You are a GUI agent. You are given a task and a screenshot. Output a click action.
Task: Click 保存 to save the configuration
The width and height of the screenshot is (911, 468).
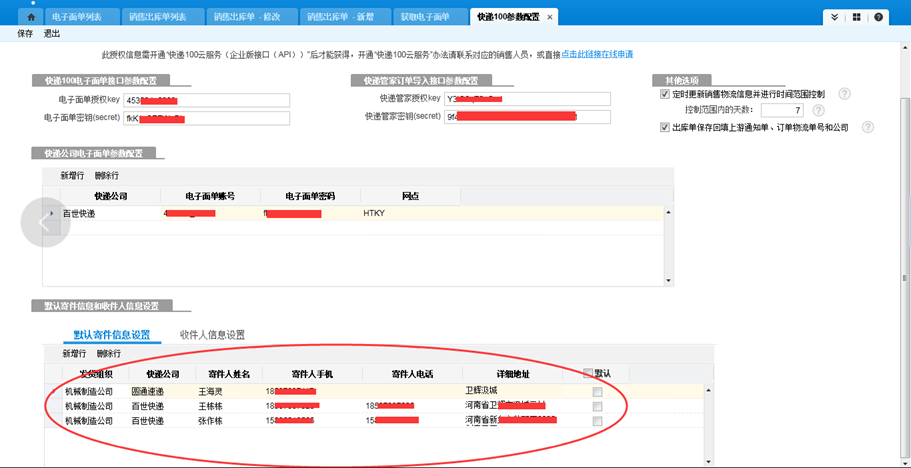[25, 34]
